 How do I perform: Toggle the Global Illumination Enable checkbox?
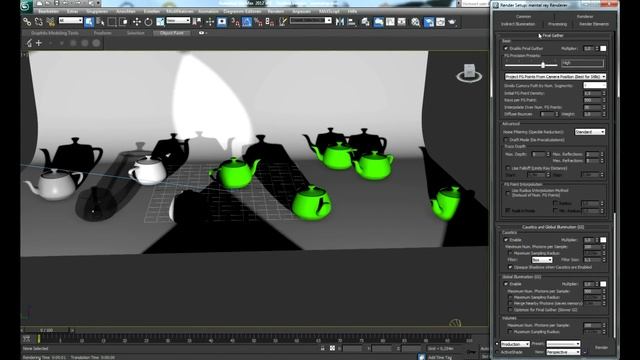tap(506, 284)
